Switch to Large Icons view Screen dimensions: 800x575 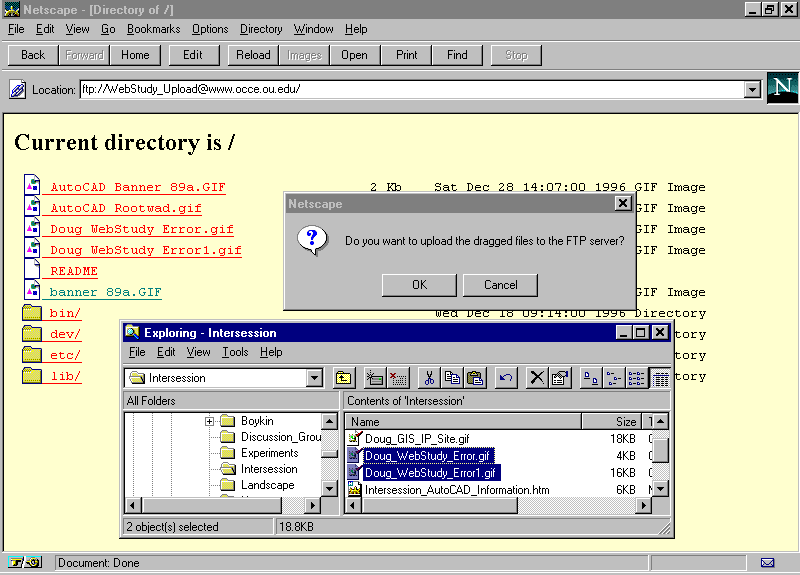click(591, 378)
